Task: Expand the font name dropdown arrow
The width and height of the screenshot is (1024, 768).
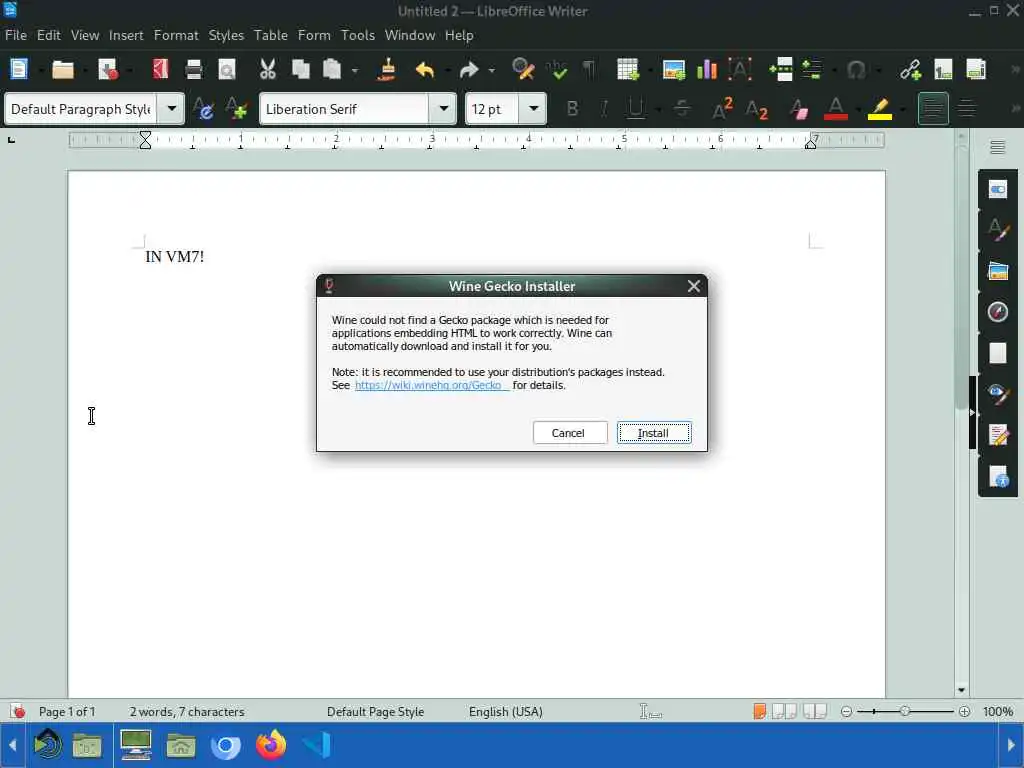Action: 443,108
